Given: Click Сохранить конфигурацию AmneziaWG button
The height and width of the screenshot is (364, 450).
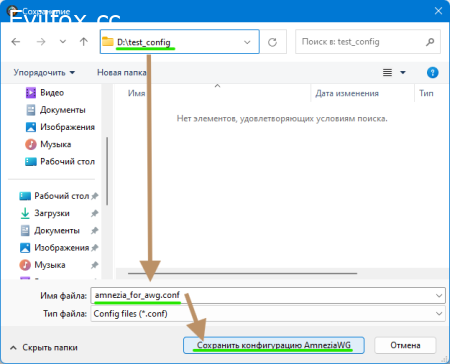Looking at the screenshot, I should 274,345.
